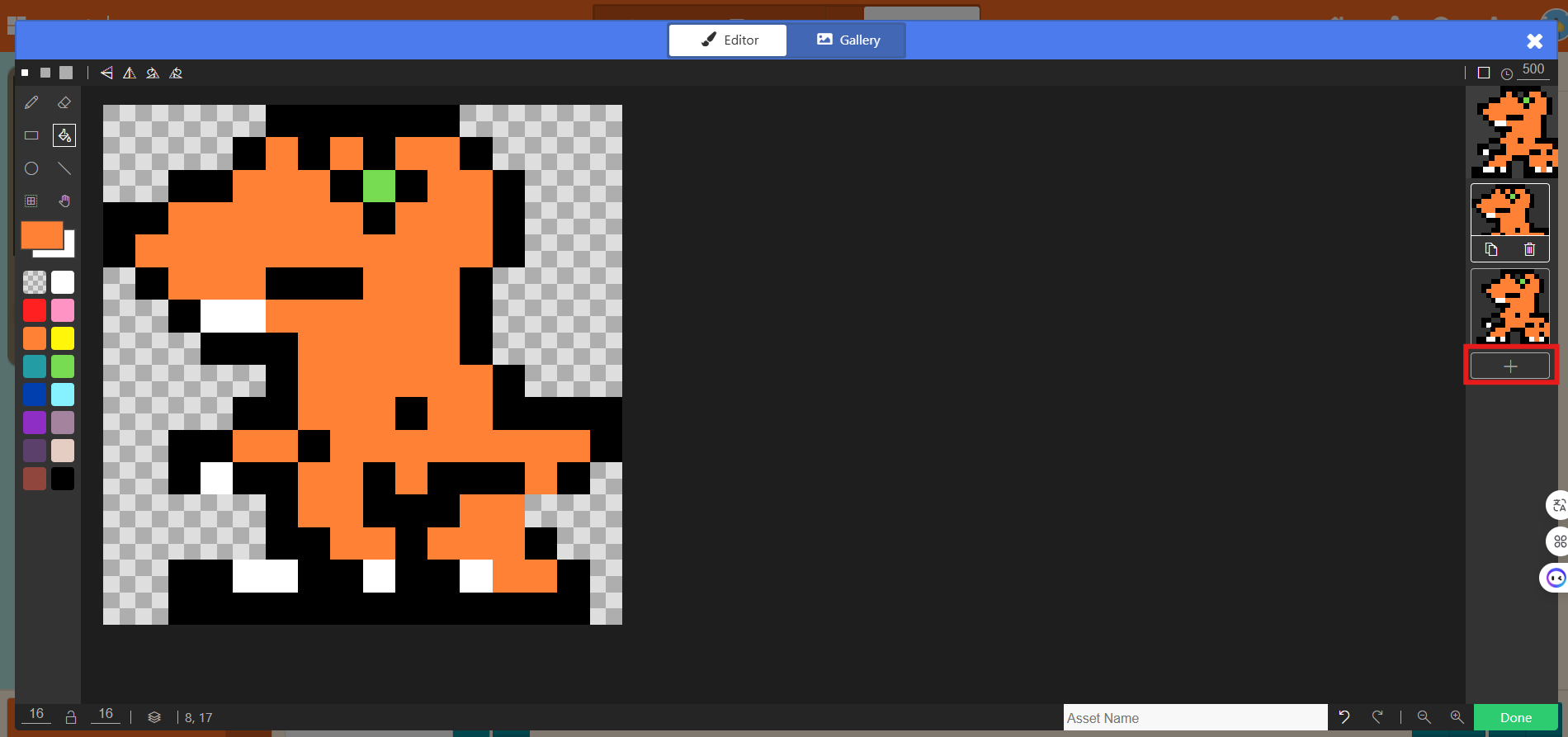Select the Line tool
1568x737 pixels.
tap(64, 168)
